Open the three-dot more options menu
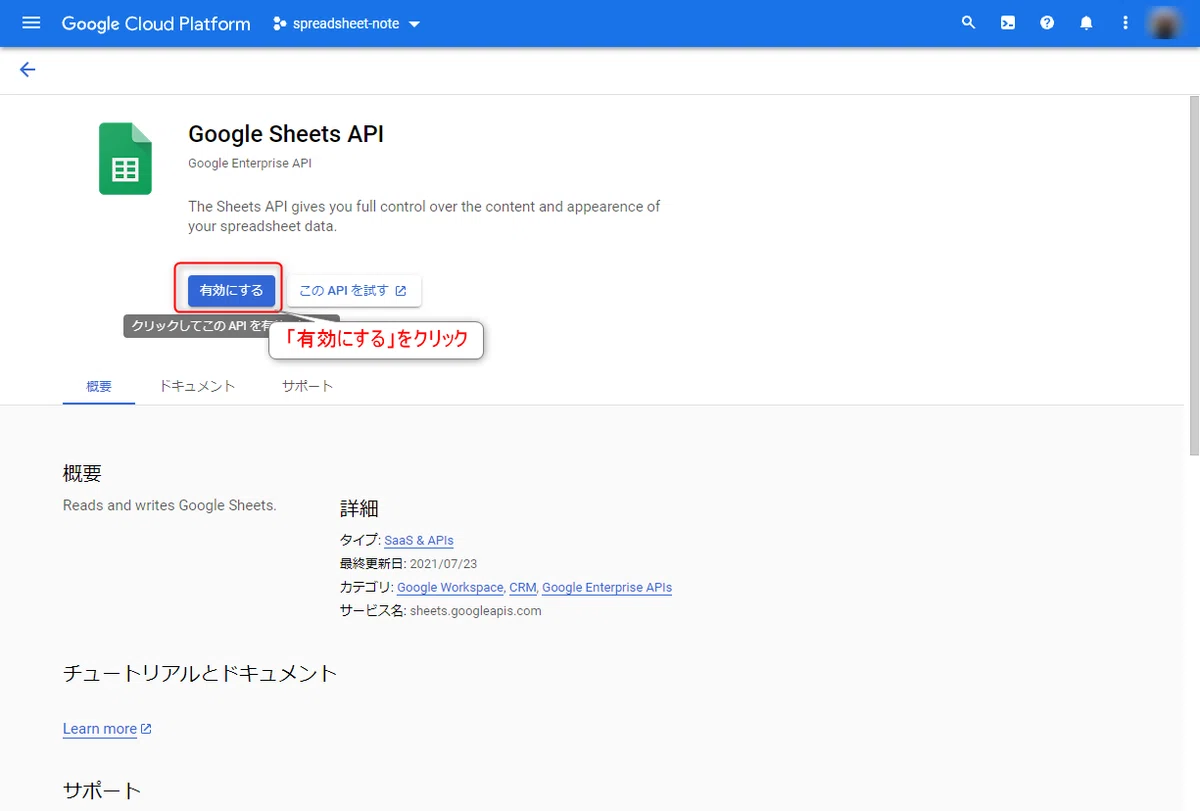This screenshot has height=811, width=1200. coord(1126,23)
